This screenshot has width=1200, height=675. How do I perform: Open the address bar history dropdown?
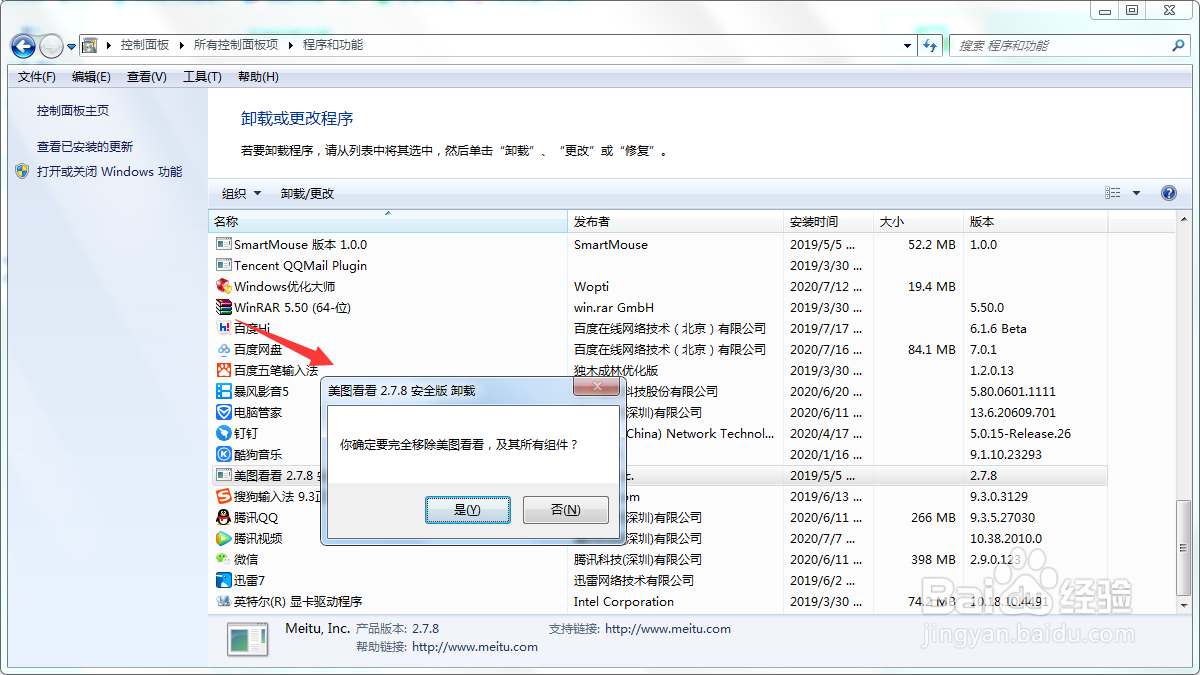tap(907, 46)
